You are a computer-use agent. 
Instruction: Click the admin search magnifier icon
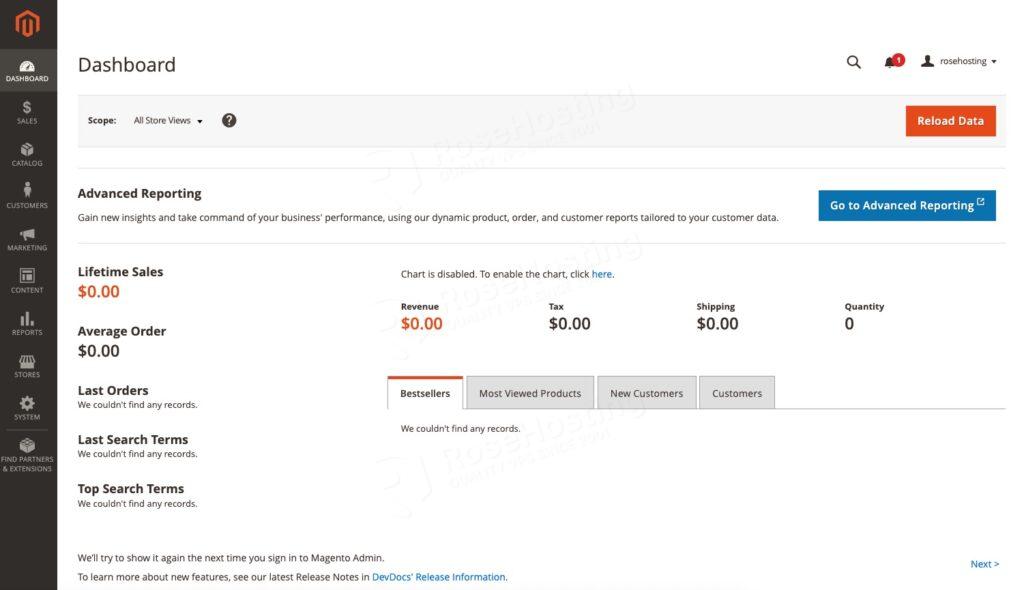(x=853, y=61)
